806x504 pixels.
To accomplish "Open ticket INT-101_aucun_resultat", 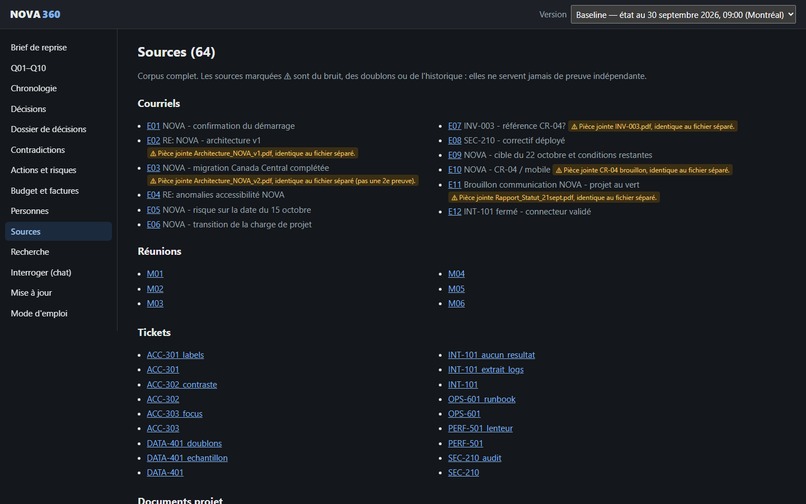I will point(491,355).
